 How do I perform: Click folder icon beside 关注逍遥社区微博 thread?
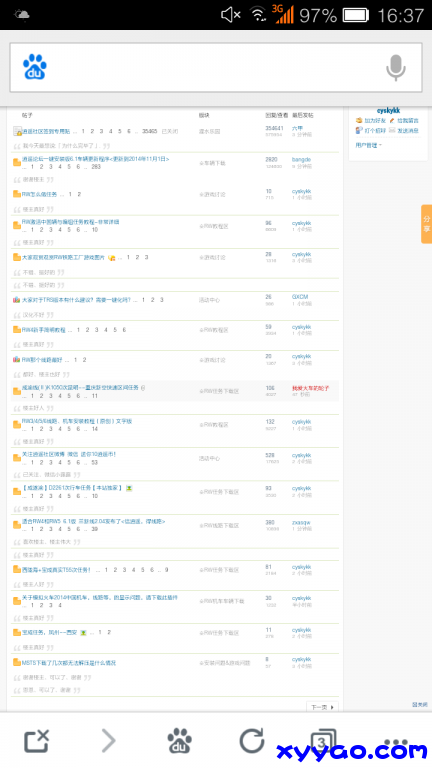[17, 458]
